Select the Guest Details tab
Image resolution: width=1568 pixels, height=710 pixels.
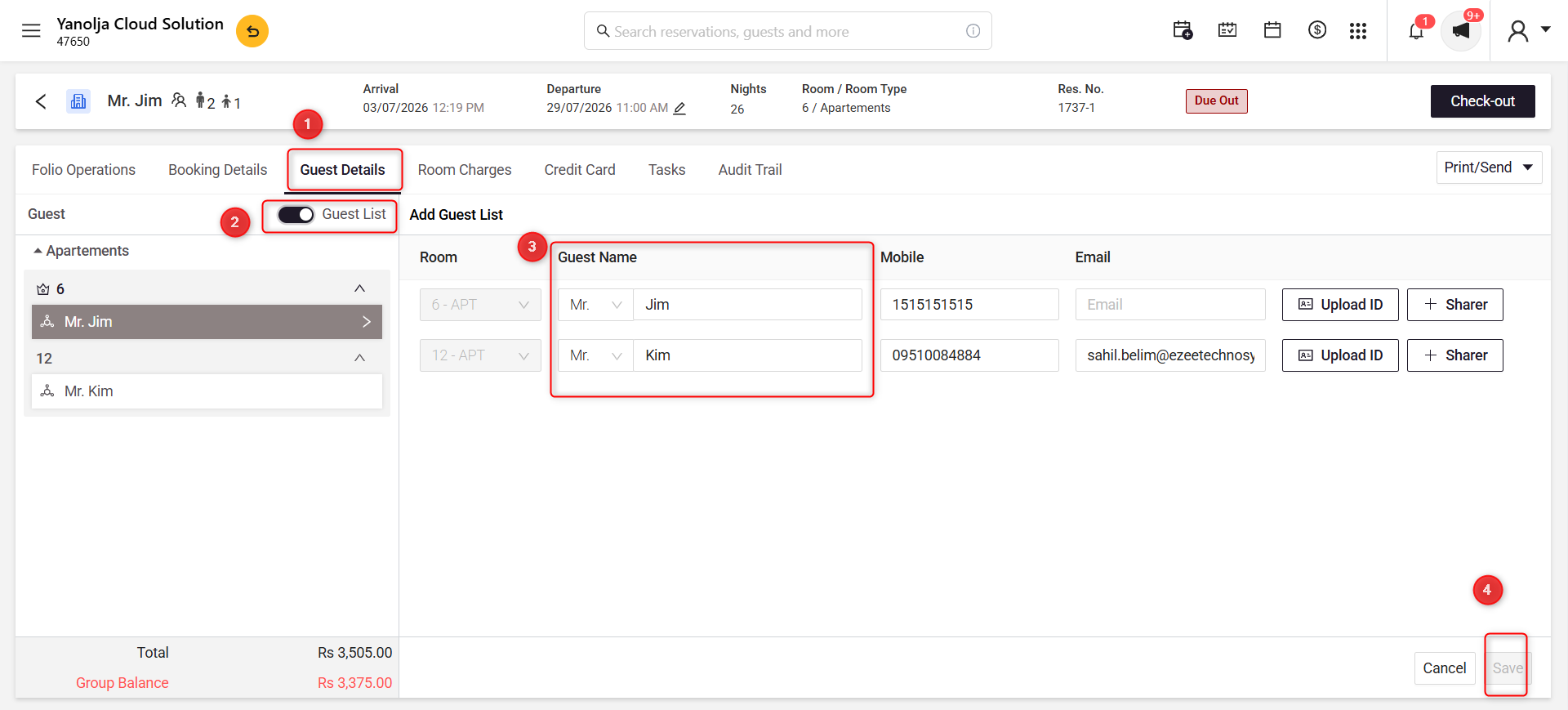point(342,170)
